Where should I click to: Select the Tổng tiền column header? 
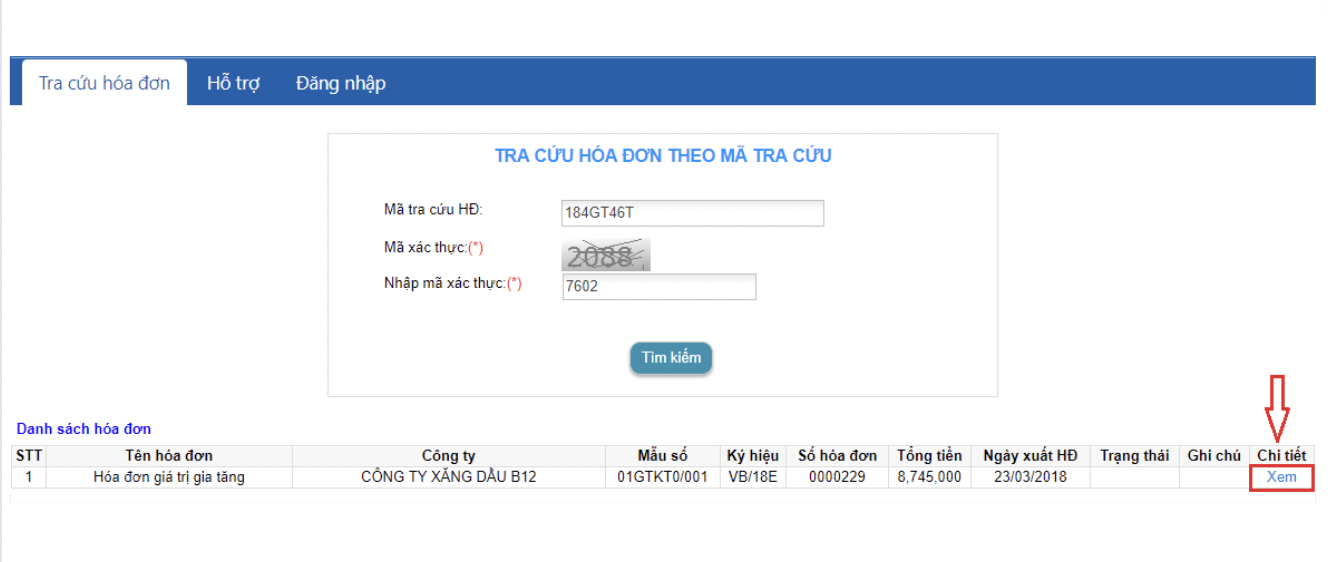[x=929, y=456]
